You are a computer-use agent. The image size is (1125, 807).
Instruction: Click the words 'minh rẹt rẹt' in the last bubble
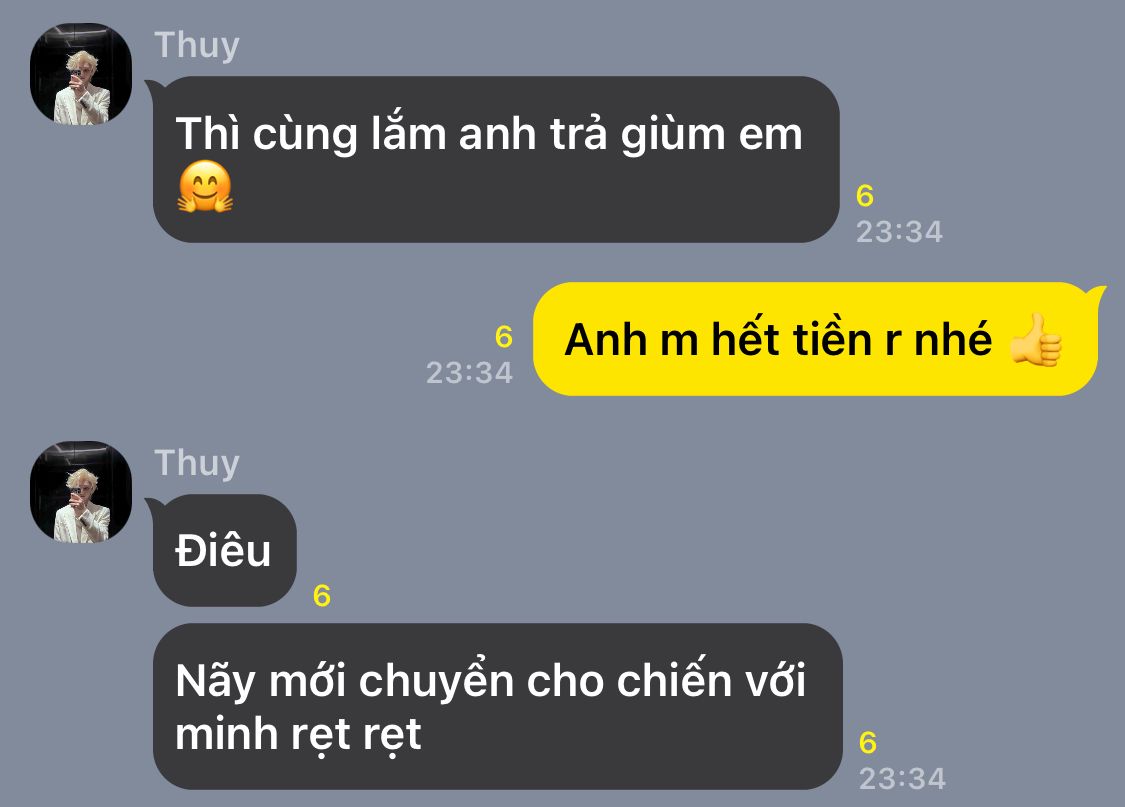(298, 735)
